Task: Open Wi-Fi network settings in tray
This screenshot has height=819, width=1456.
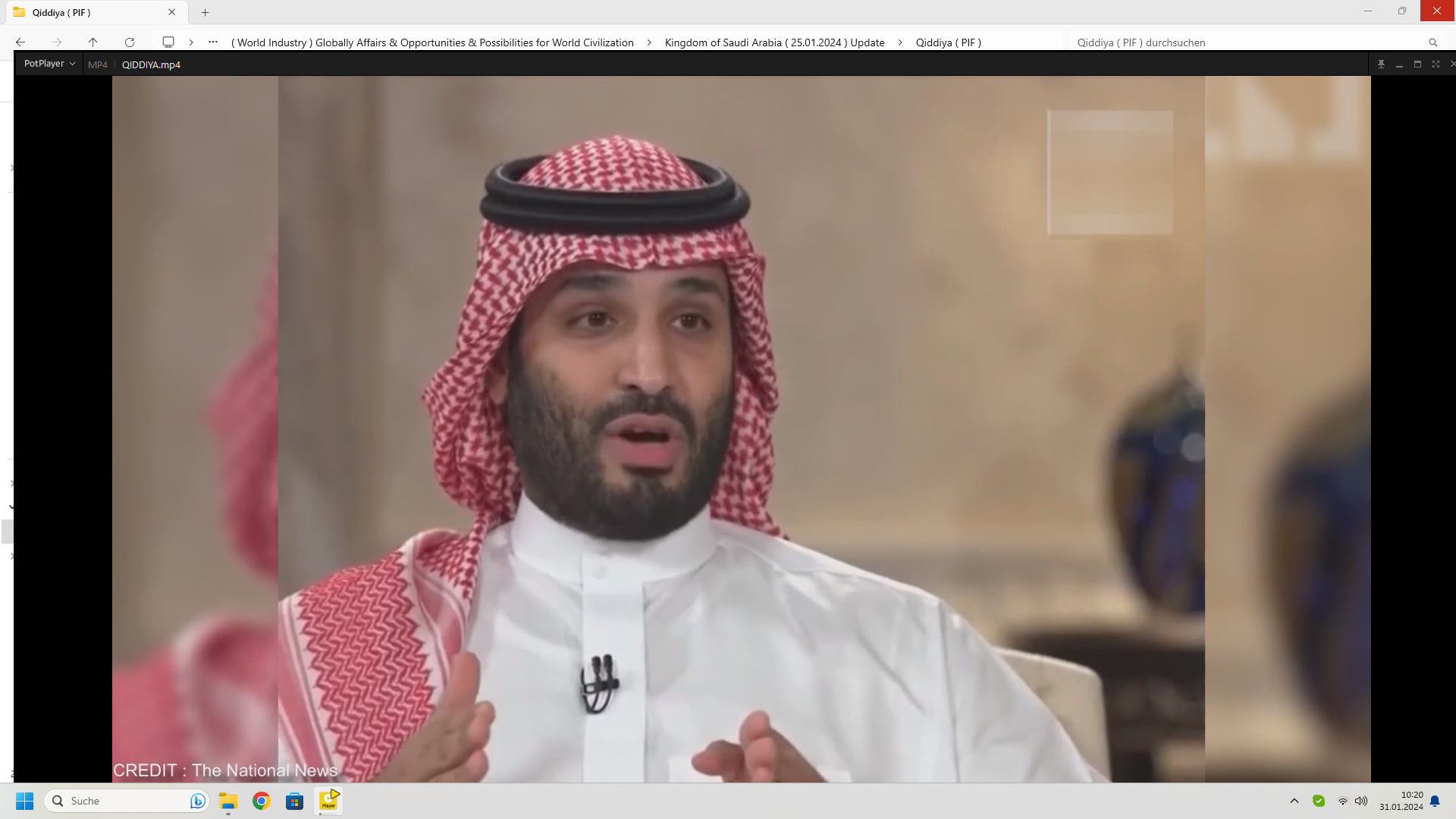Action: click(1343, 801)
